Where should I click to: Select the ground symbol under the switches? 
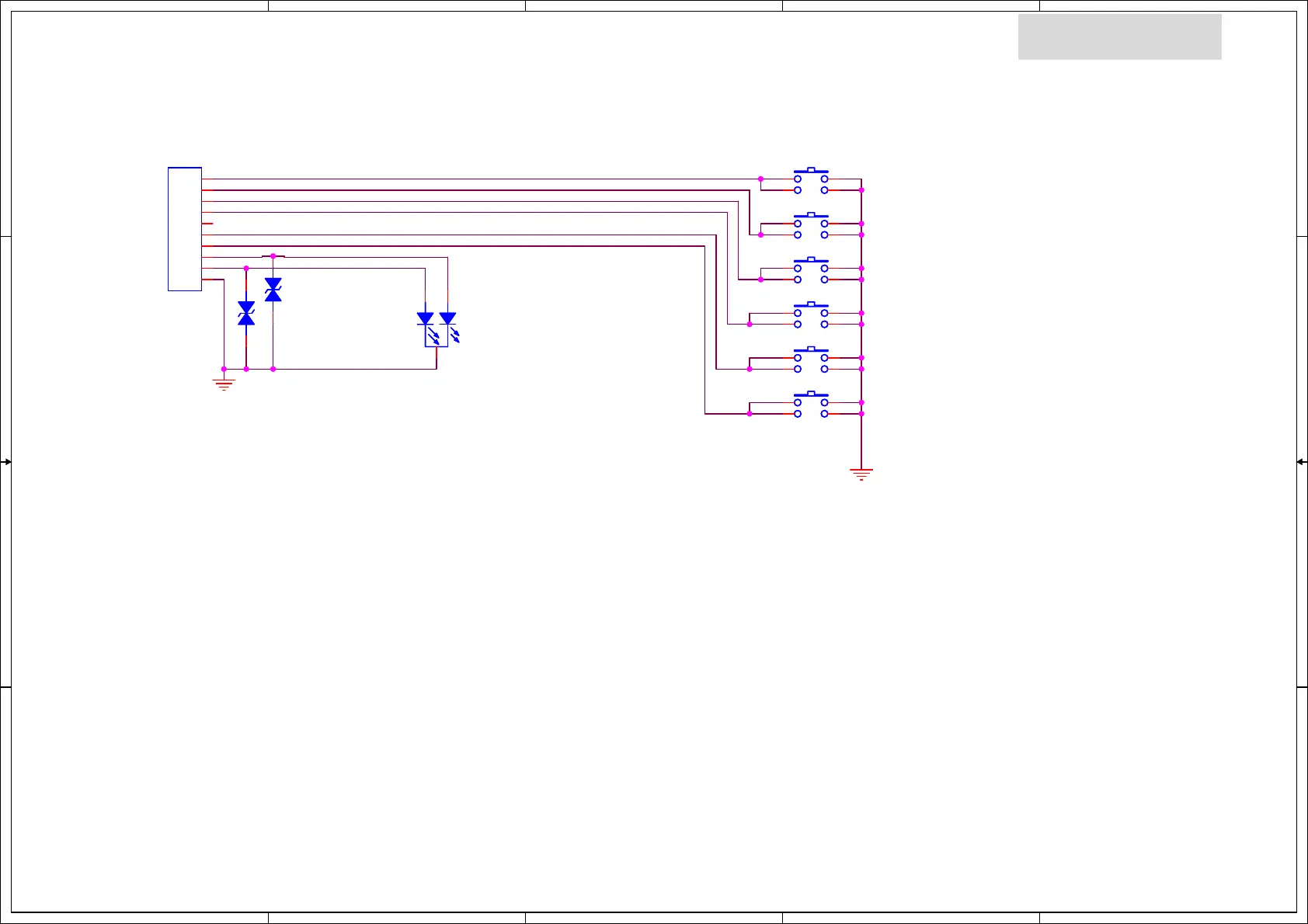(861, 473)
